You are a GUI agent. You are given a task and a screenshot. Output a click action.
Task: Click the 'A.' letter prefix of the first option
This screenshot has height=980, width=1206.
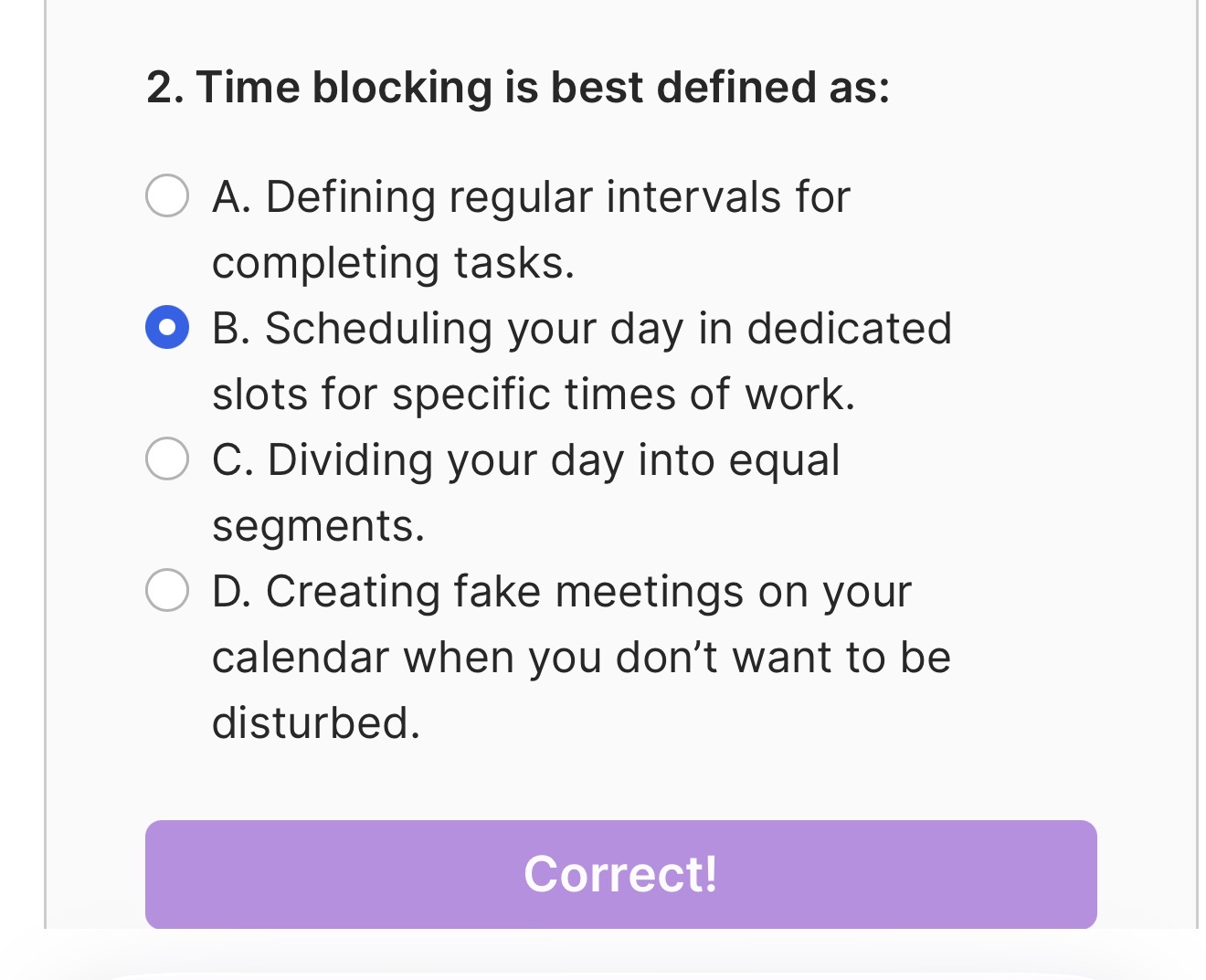click(231, 197)
